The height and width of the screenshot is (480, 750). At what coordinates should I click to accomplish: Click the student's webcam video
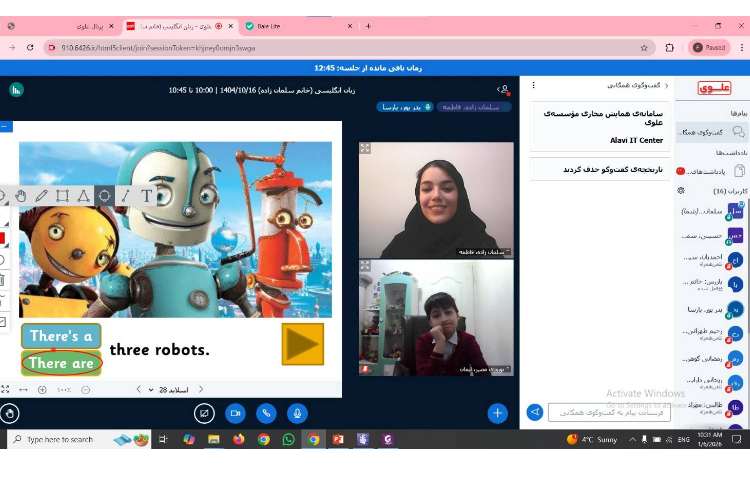pyautogui.click(x=436, y=317)
